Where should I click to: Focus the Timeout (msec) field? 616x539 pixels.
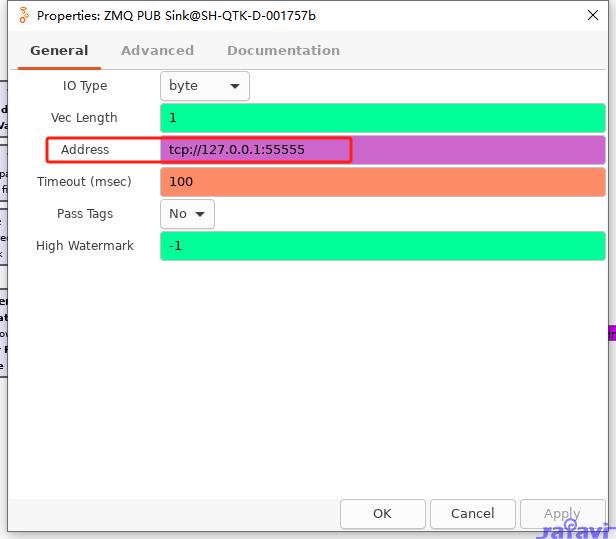click(x=382, y=182)
